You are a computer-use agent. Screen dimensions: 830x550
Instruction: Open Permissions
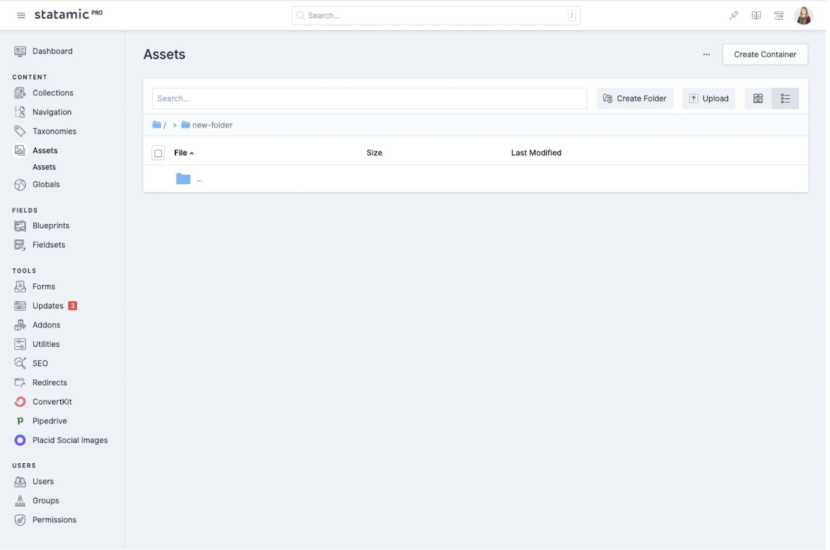[54, 520]
